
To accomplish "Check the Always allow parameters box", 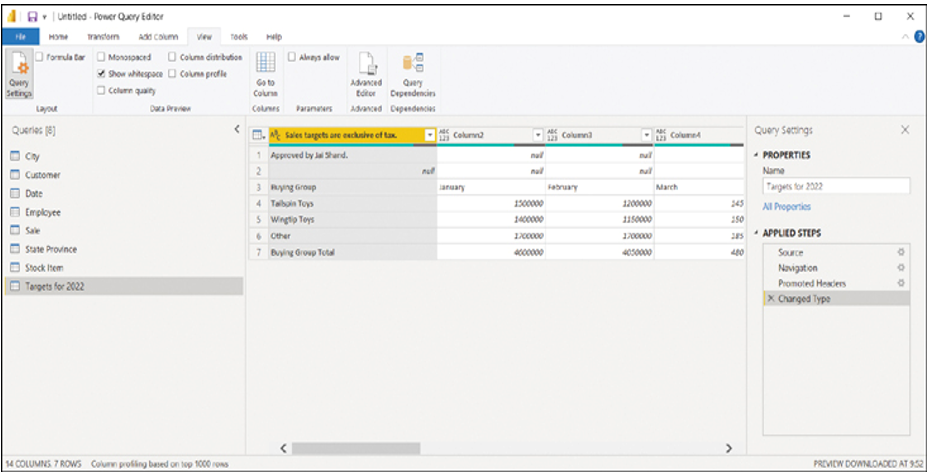I will pos(292,57).
